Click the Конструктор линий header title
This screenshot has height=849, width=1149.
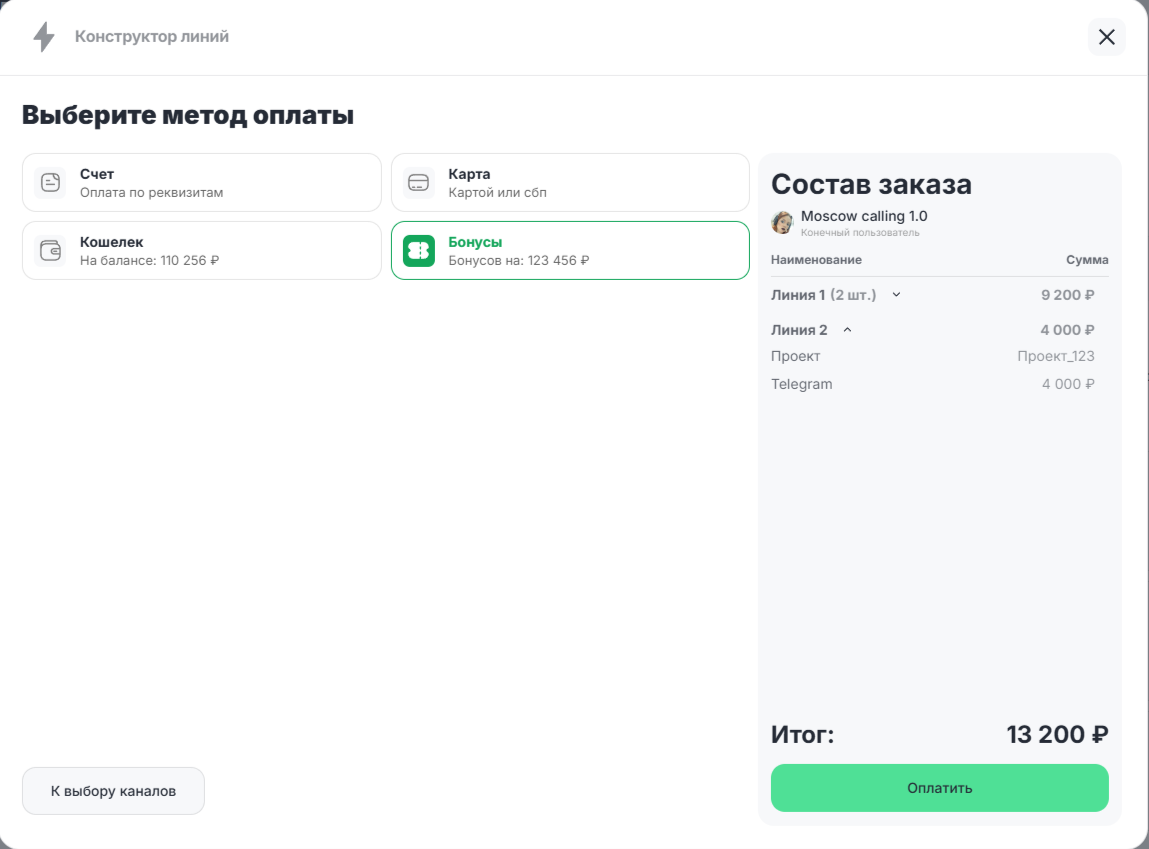[152, 37]
